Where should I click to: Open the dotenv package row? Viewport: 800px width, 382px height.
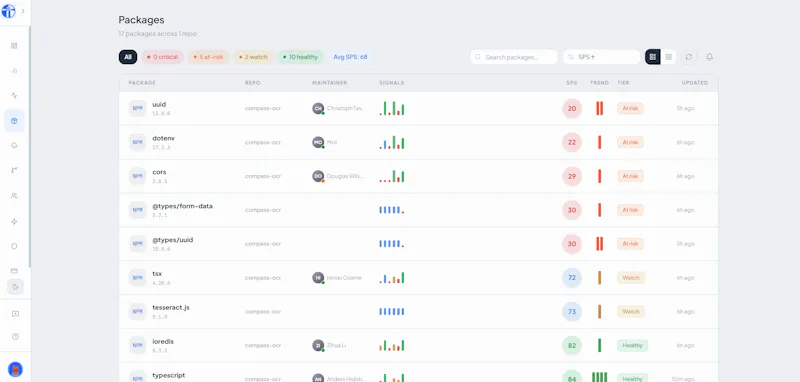pyautogui.click(x=418, y=142)
